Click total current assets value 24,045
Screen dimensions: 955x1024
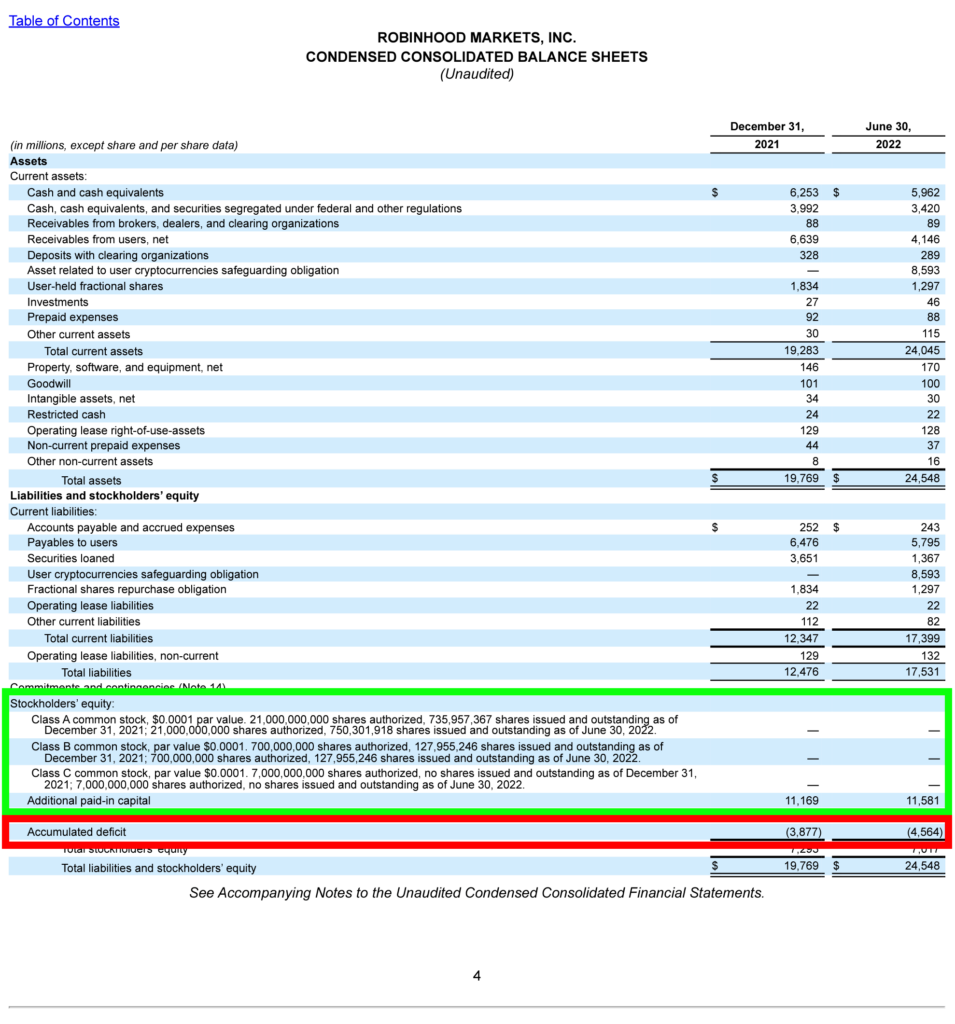[x=922, y=351]
